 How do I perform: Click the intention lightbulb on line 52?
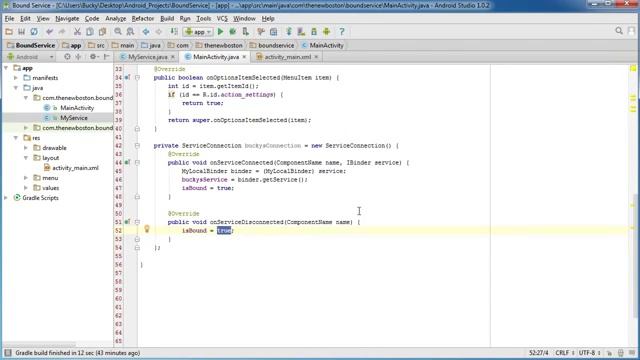(x=147, y=229)
